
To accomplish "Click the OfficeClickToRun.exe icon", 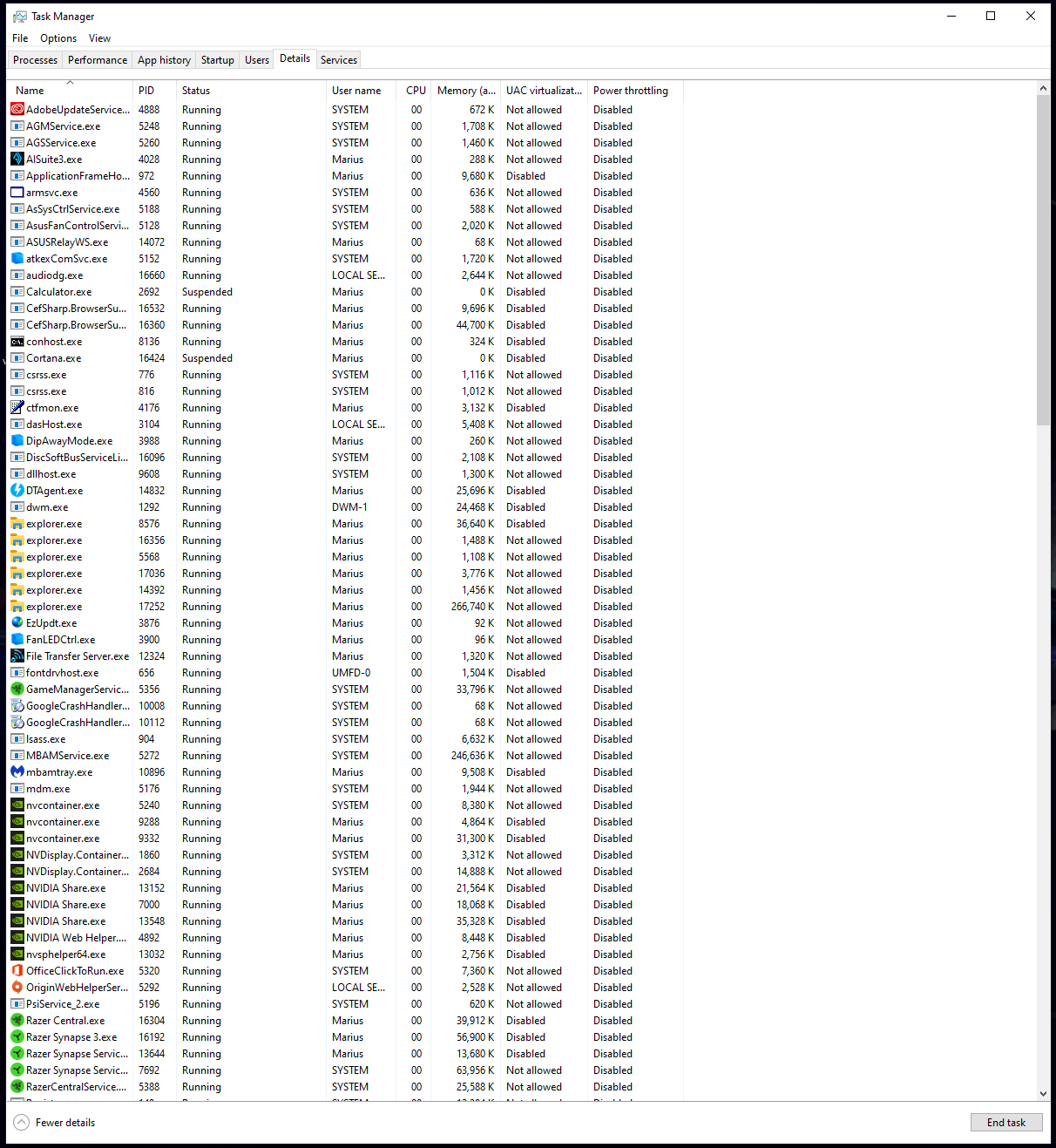I will pos(17,971).
